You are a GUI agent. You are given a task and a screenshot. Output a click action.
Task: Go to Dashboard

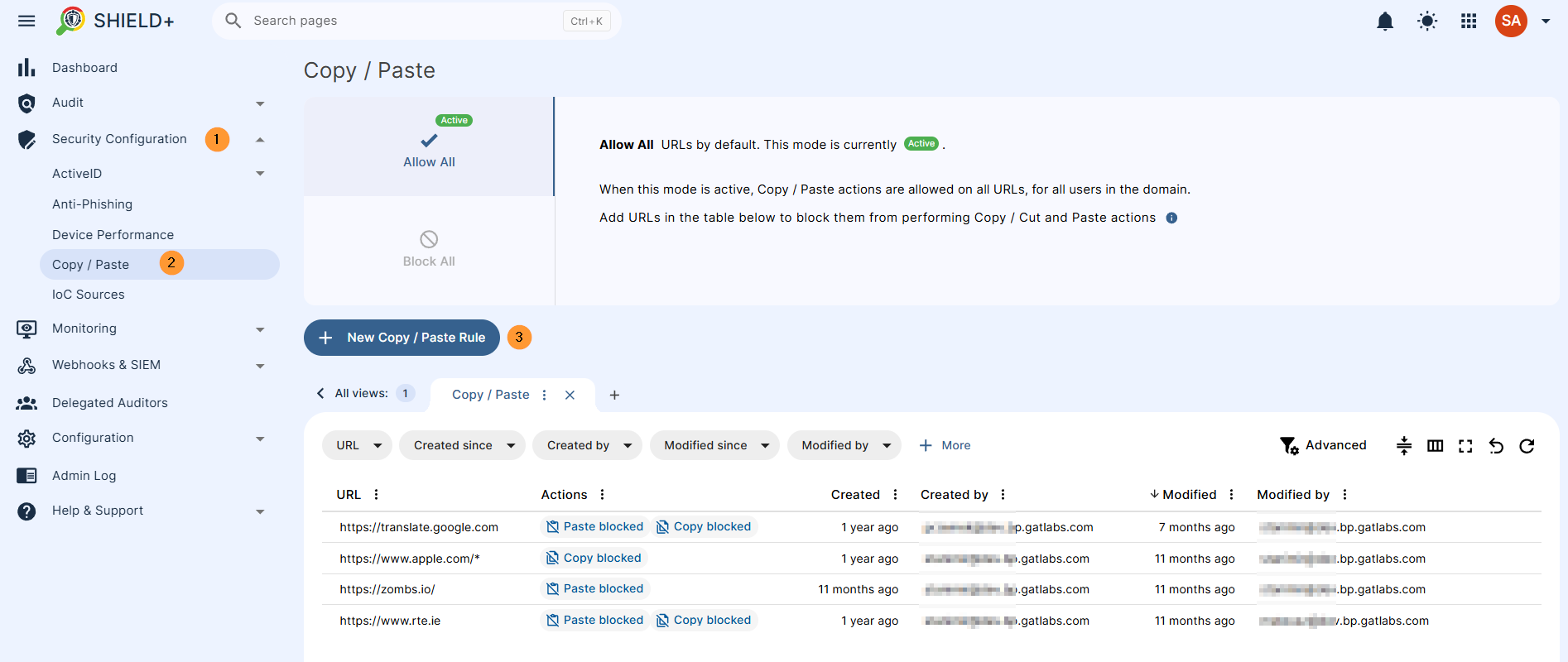pos(84,68)
